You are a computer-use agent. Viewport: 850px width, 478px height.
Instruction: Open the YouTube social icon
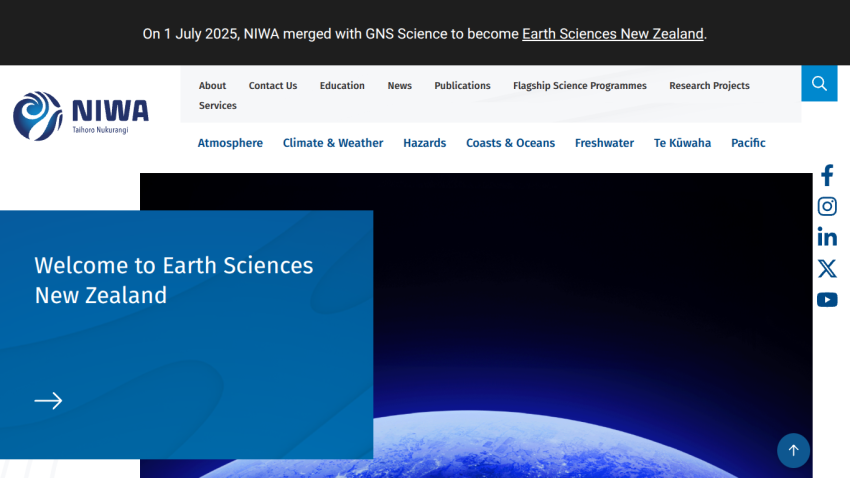827,300
